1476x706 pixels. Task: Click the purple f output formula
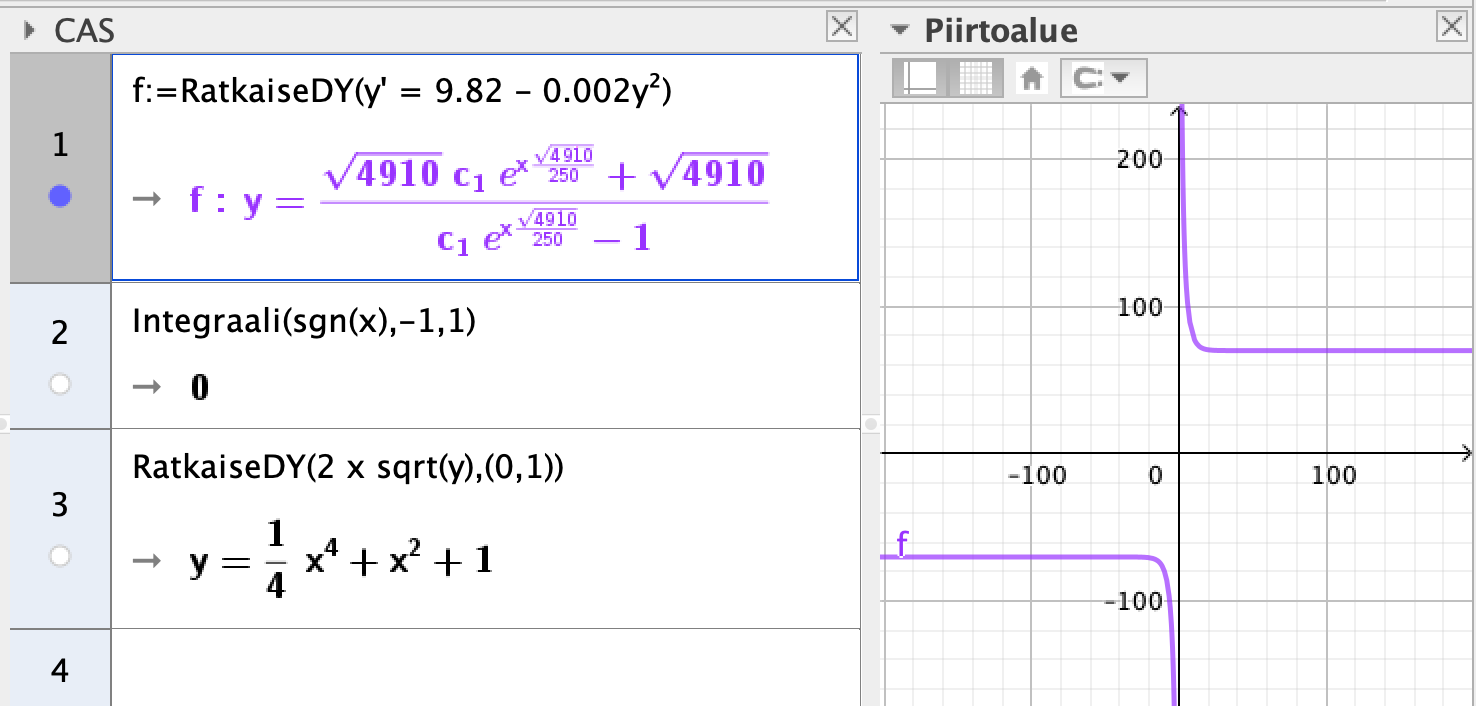(x=478, y=203)
